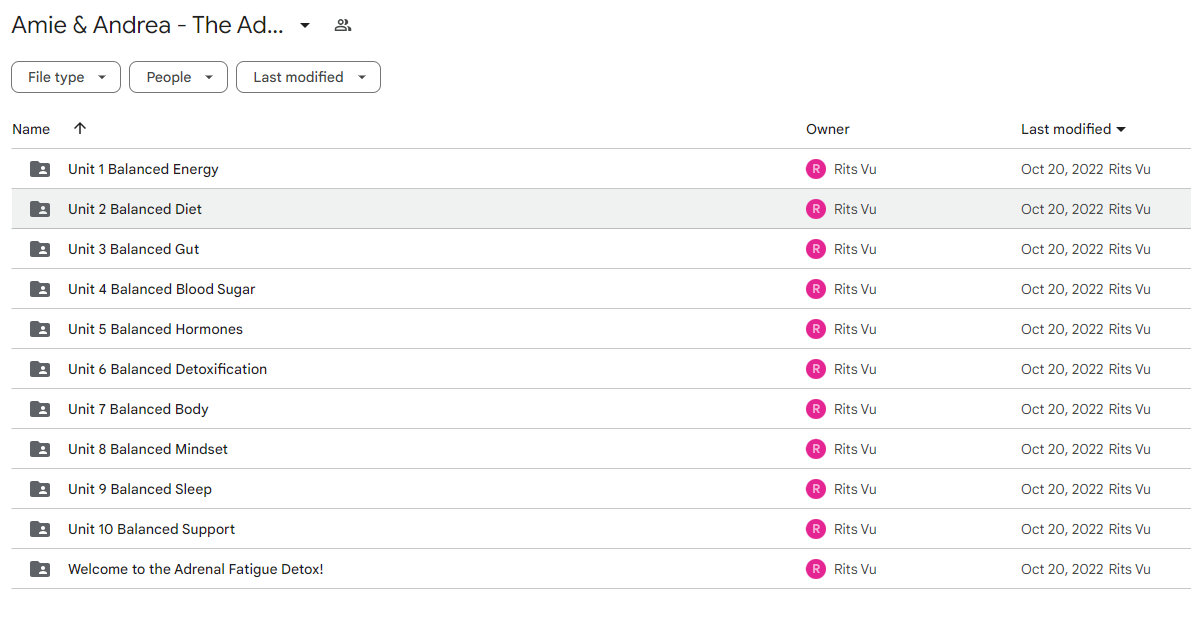Click owner avatar in Unit 9 Balanced Sleep row

[x=816, y=489]
